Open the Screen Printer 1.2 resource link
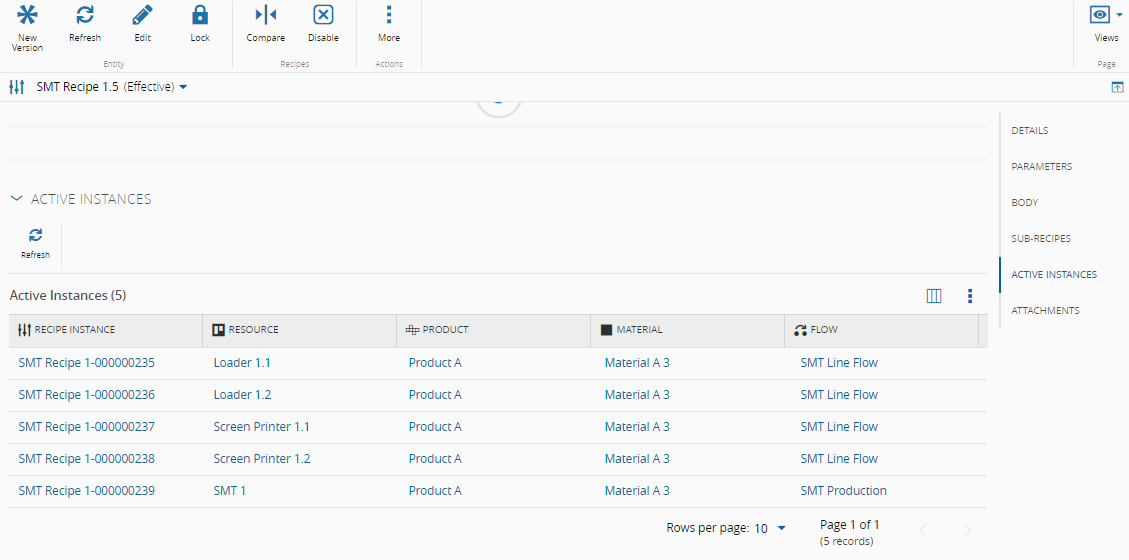Image resolution: width=1129 pixels, height=560 pixels. coord(262,459)
